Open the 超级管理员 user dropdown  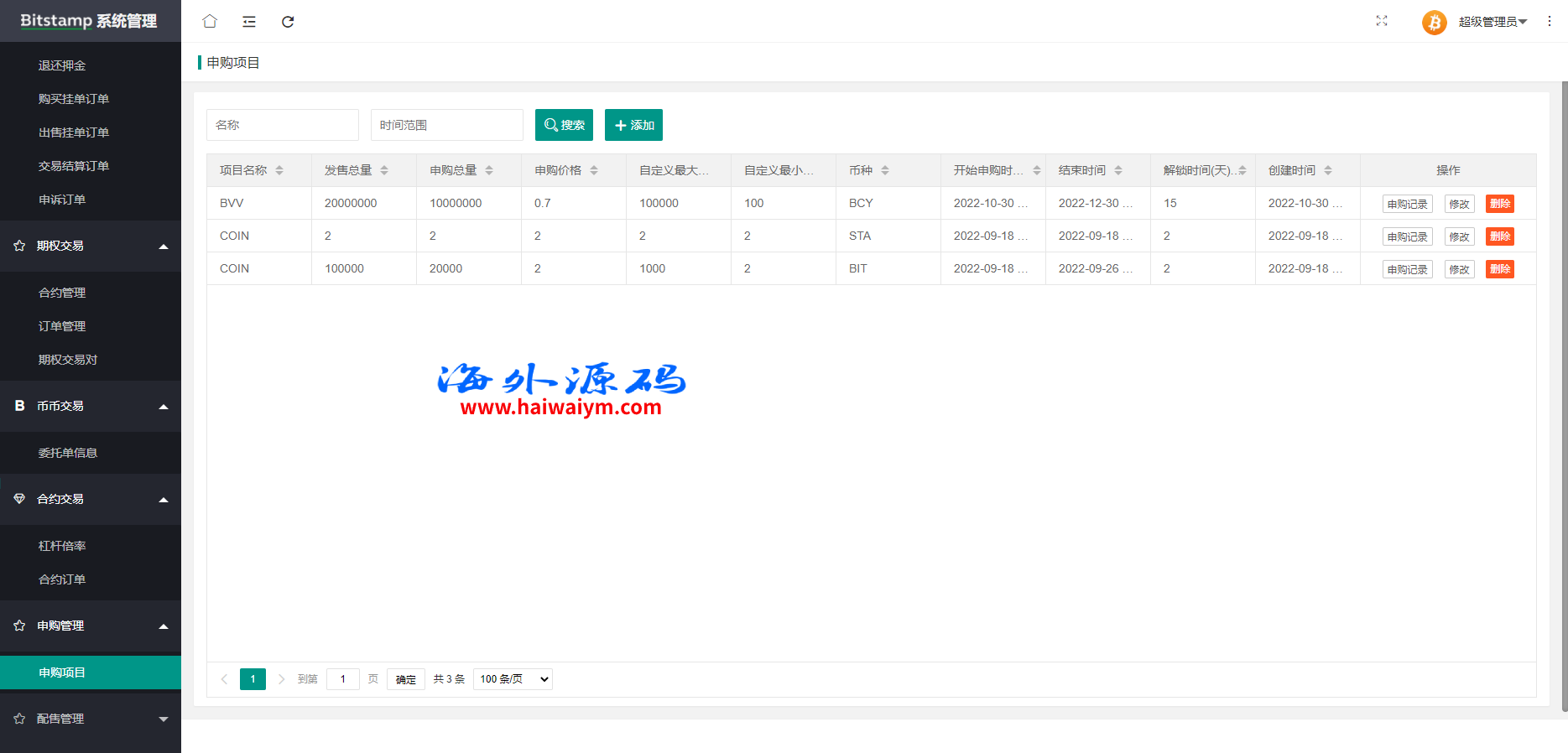tap(1492, 22)
